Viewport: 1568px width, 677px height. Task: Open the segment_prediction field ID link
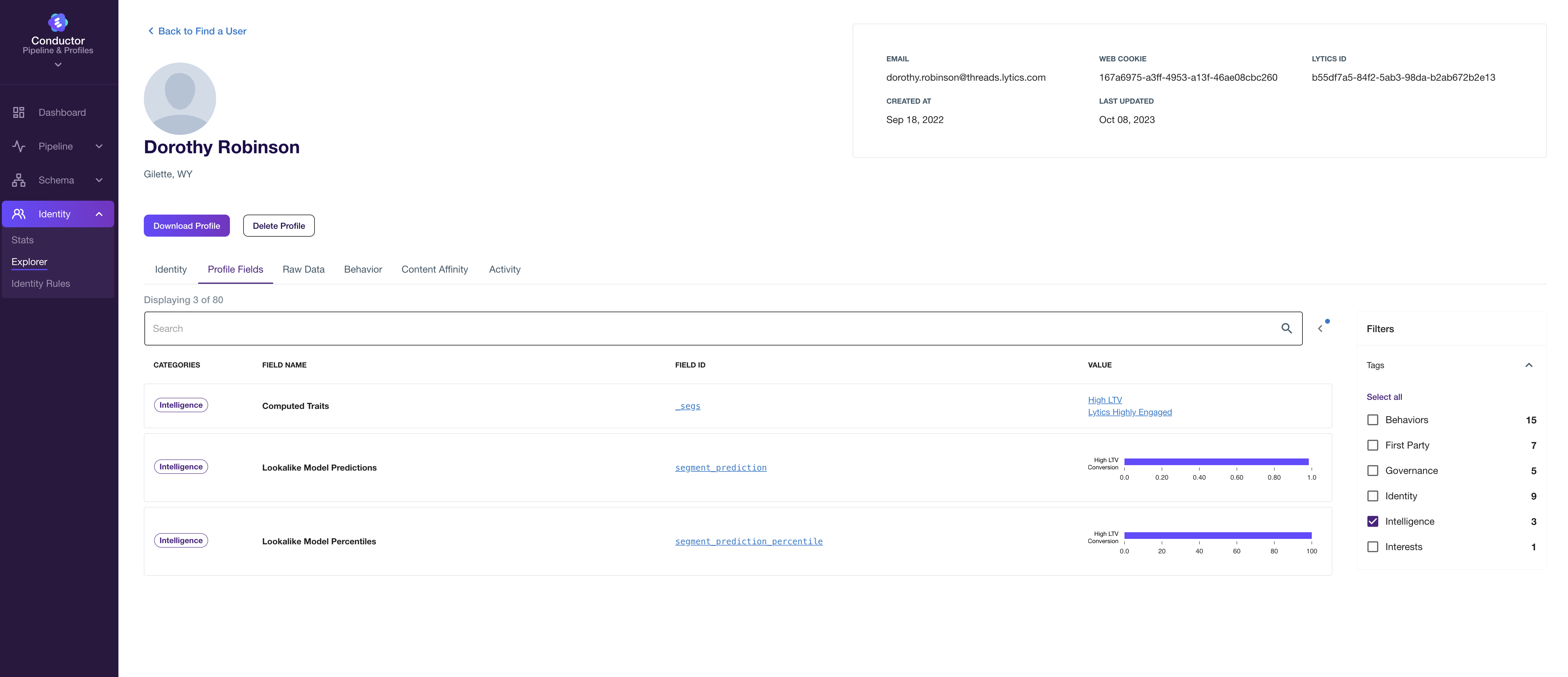[721, 468]
